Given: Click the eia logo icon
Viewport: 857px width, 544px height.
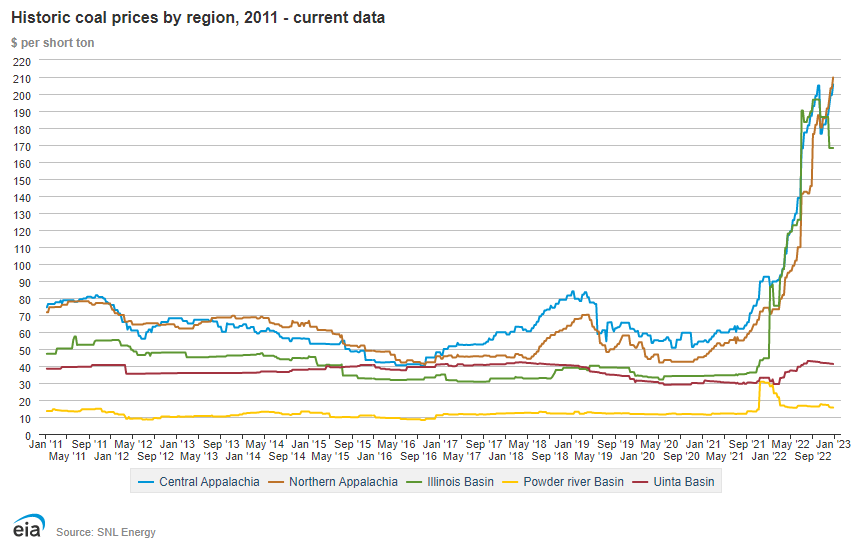Looking at the screenshot, I should (x=27, y=527).
